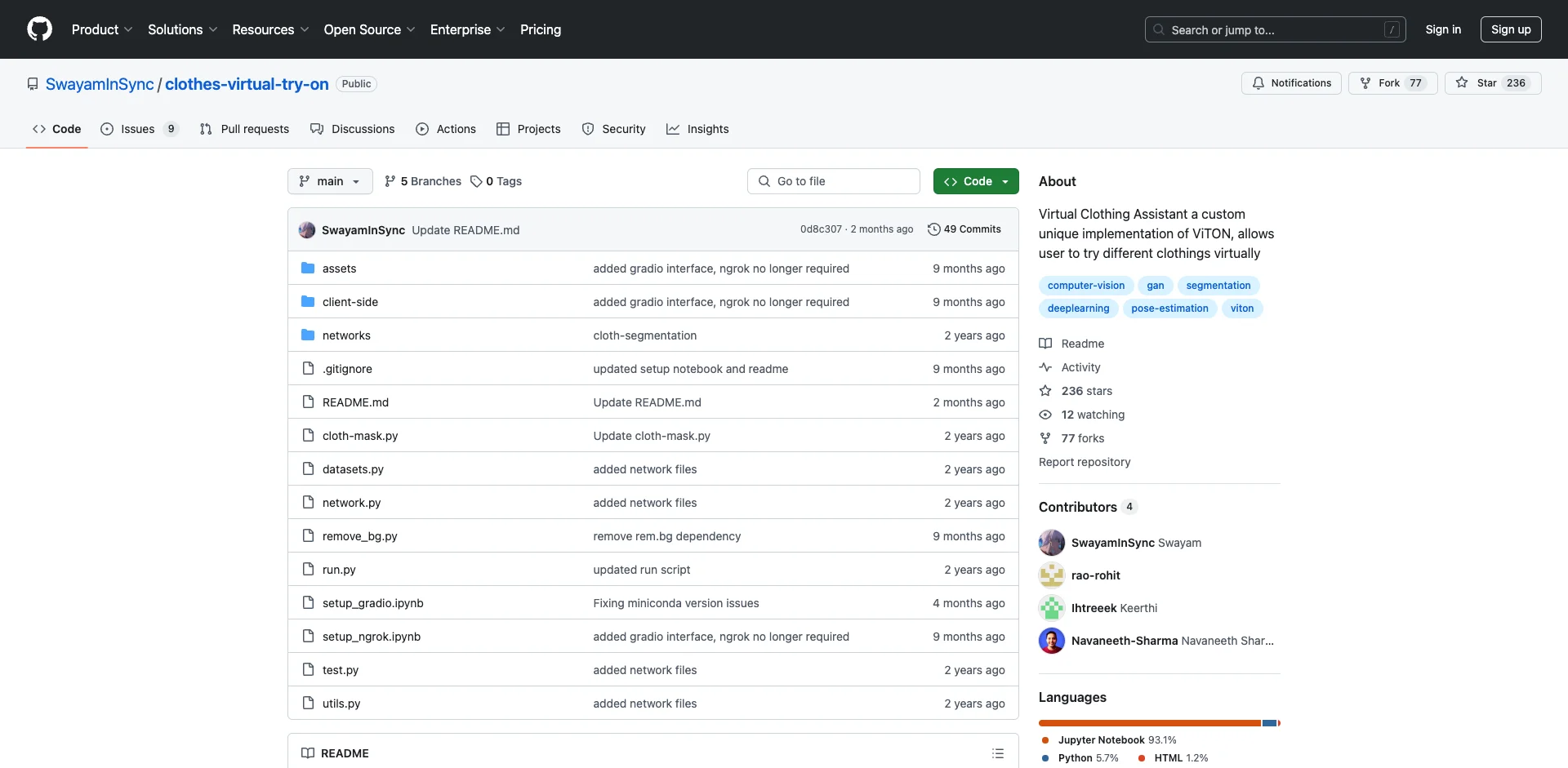1568x768 pixels.
Task: Open the test.py file
Action: tap(341, 670)
